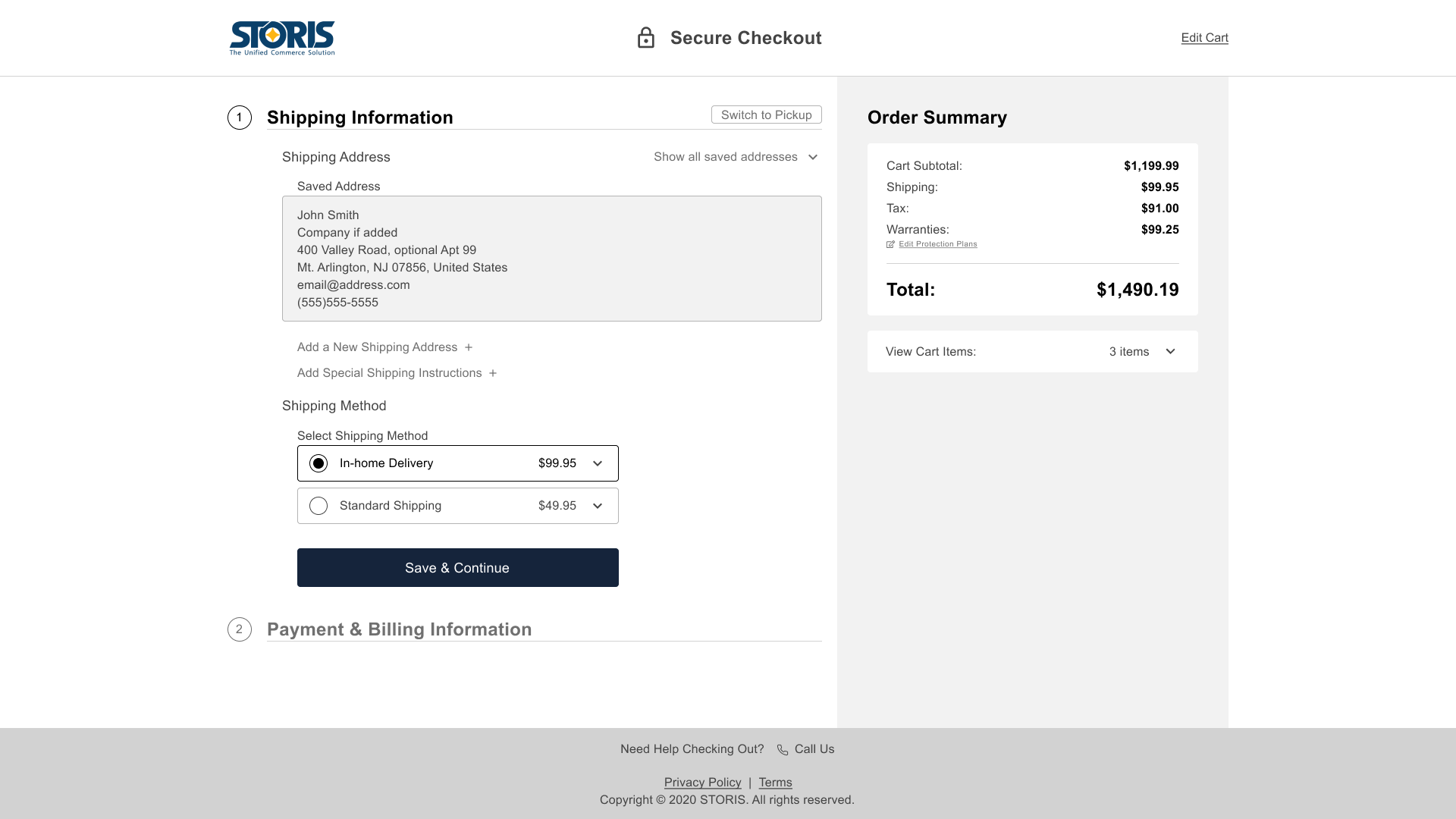Screen dimensions: 1456x819
Task: Click the phone icon next to Call Us
Action: click(x=783, y=750)
